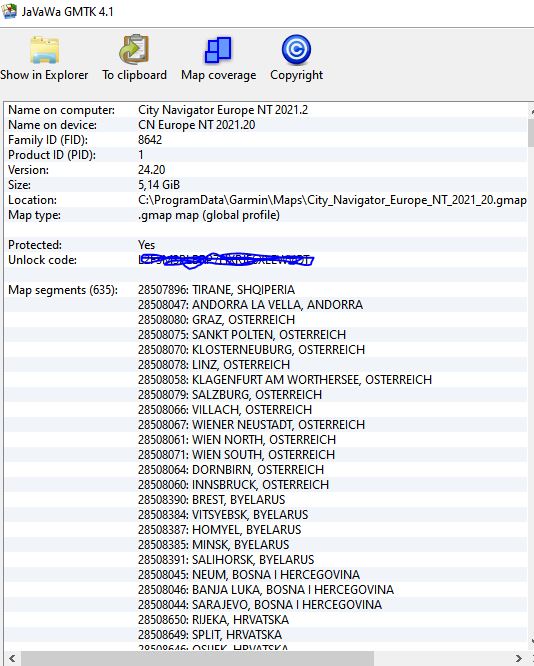Select the SALZBURG, OSTERREICH segment row
Screen dimensions: 534x666
point(266,395)
